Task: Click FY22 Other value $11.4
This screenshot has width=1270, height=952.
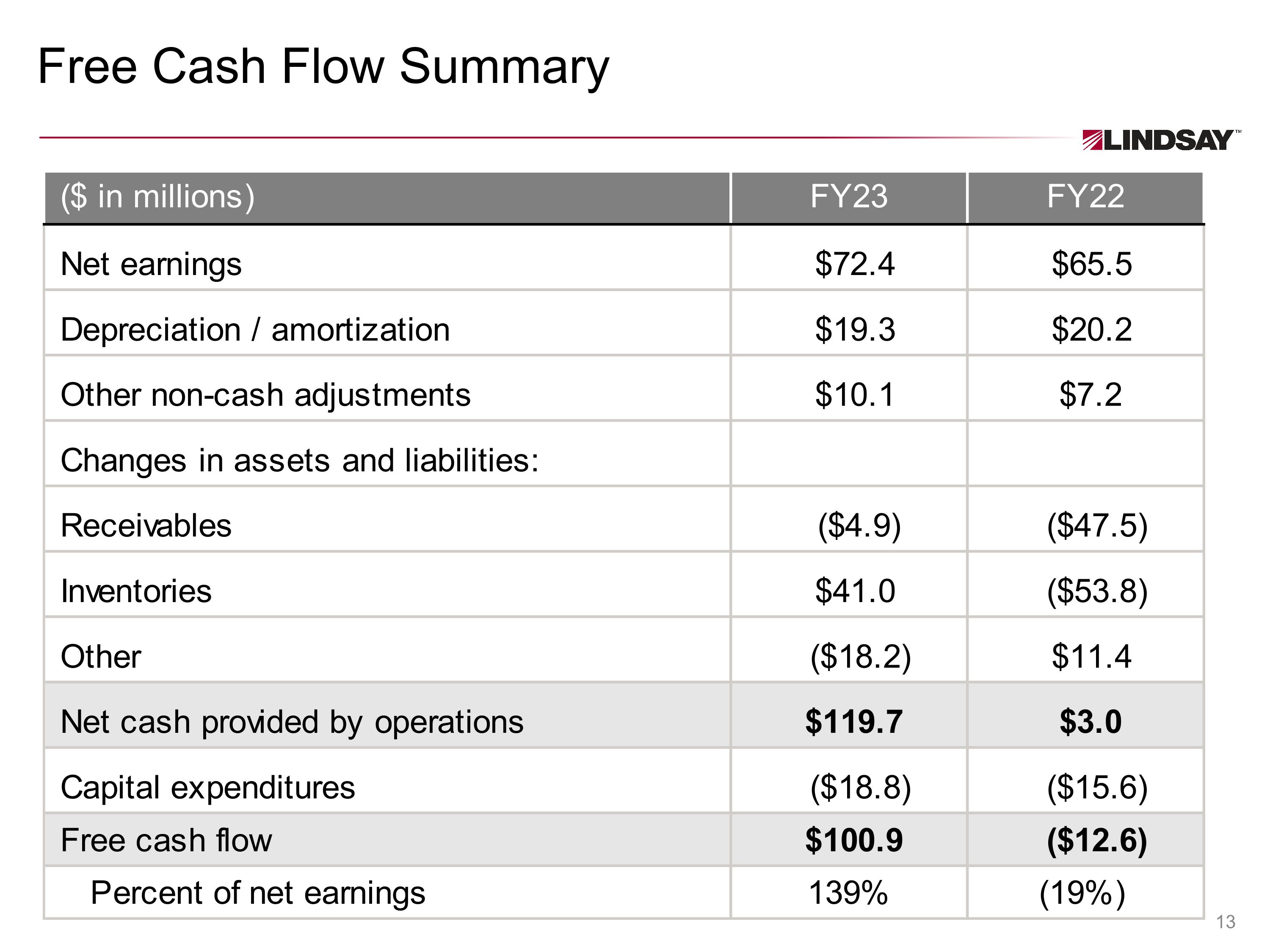Action: pos(1091,657)
